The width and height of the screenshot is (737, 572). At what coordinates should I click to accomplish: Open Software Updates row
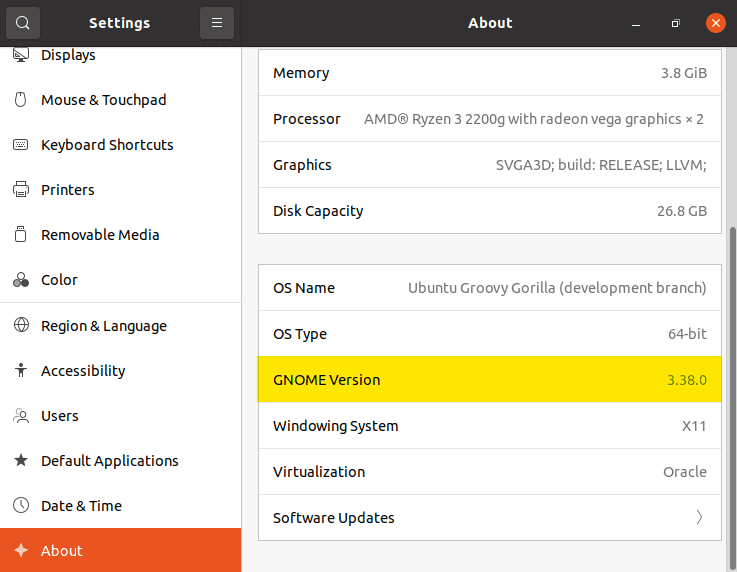pos(490,517)
